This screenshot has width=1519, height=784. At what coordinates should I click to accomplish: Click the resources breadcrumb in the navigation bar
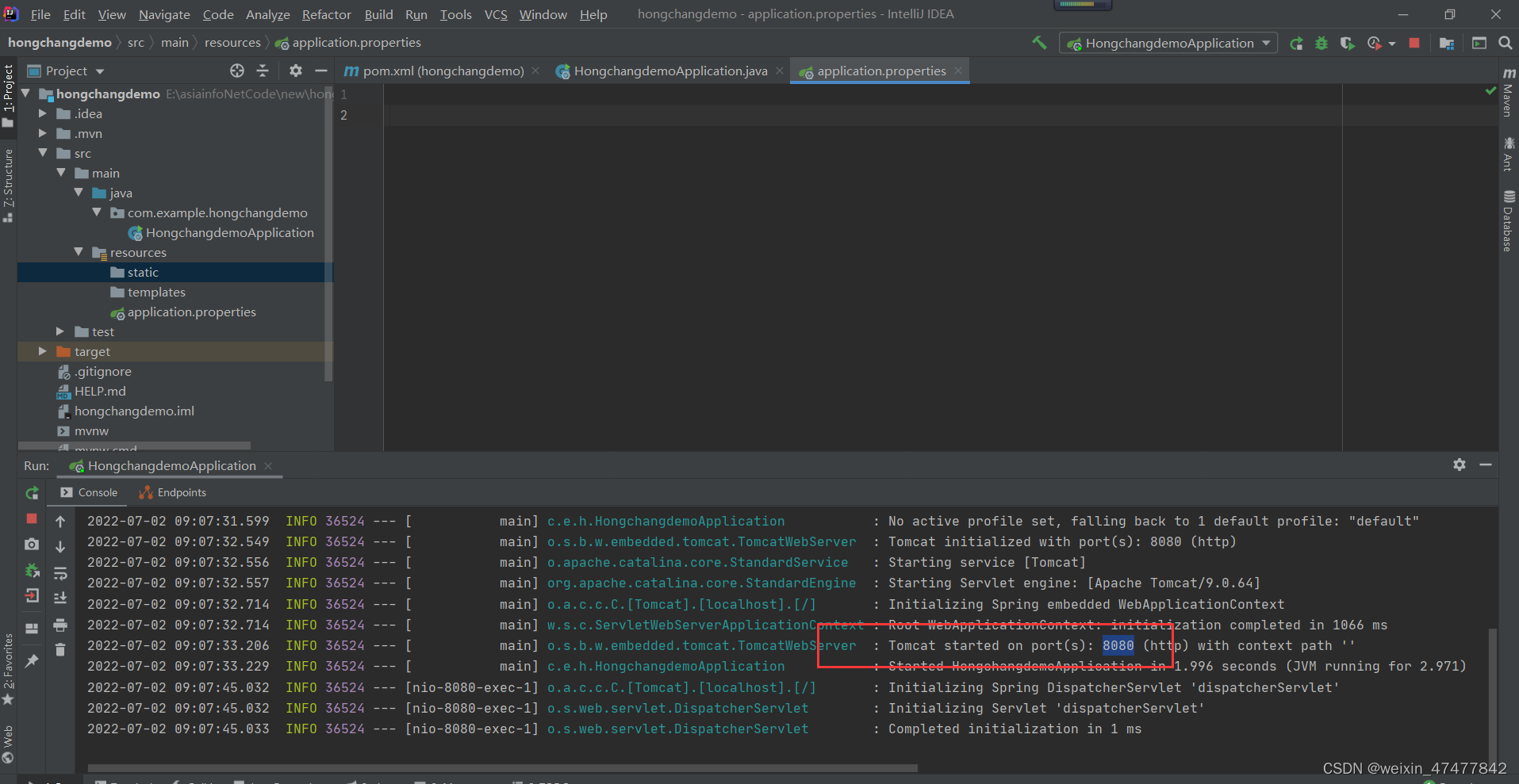coord(232,43)
